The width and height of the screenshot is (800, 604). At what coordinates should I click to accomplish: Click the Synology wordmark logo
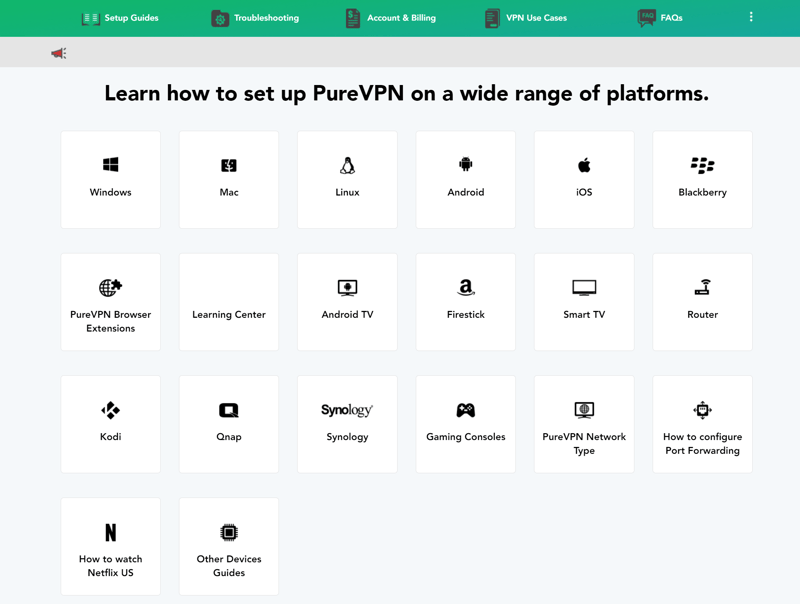(x=347, y=410)
